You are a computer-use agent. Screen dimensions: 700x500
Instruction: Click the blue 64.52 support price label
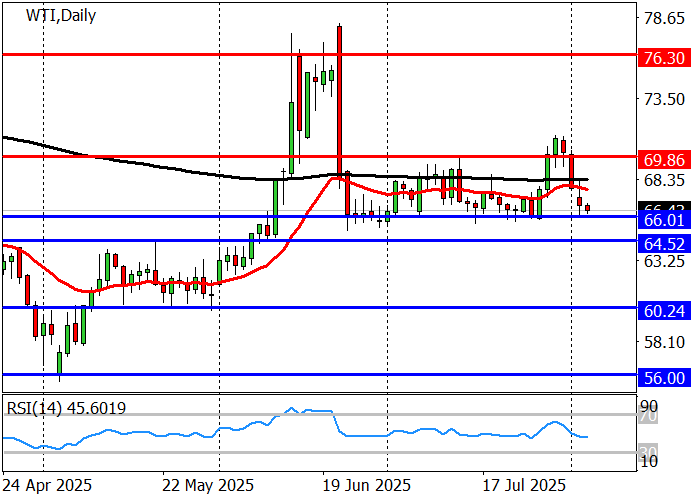[662, 243]
